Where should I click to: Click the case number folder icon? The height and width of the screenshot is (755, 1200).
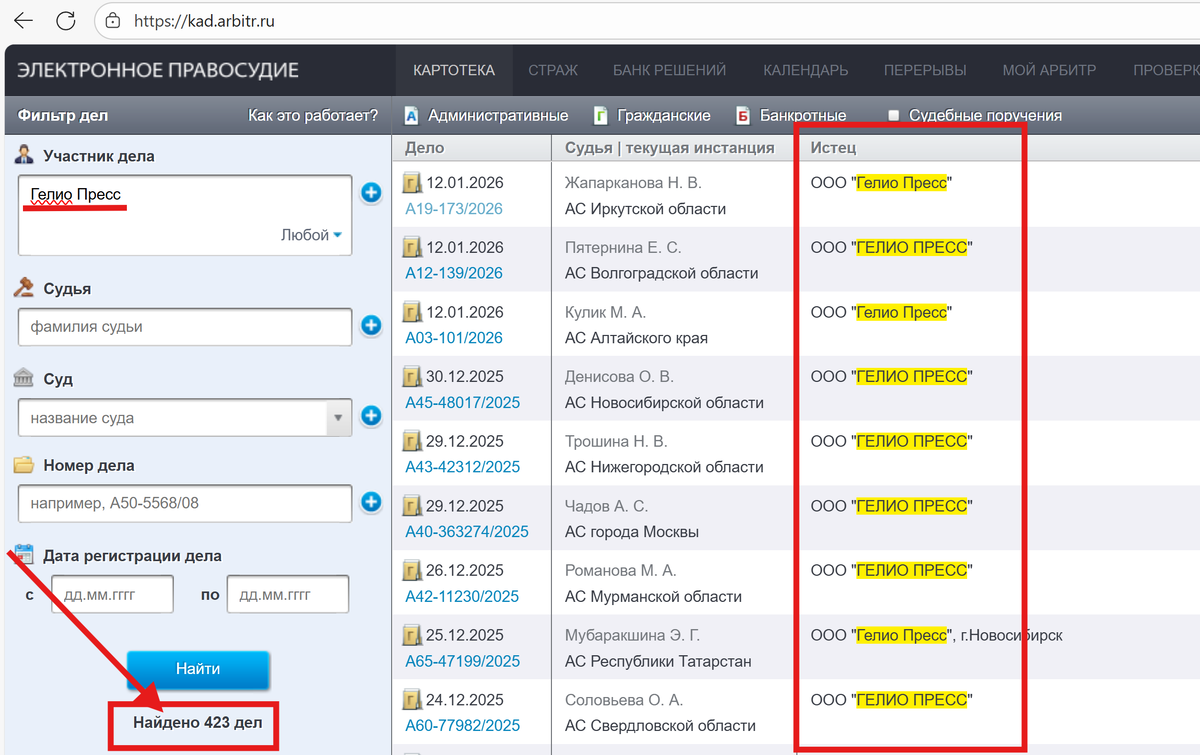24,465
